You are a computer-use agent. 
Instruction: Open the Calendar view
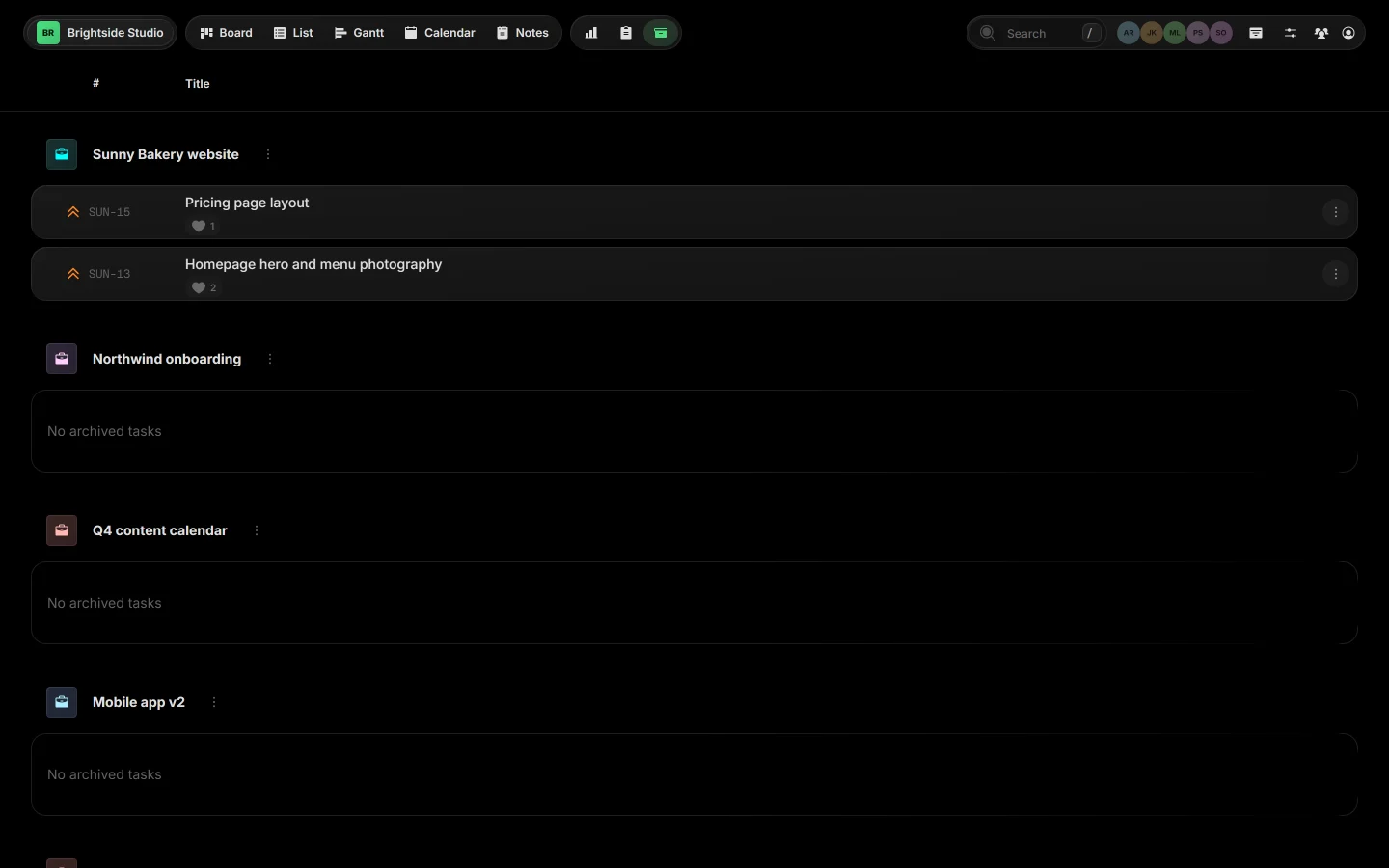point(440,33)
